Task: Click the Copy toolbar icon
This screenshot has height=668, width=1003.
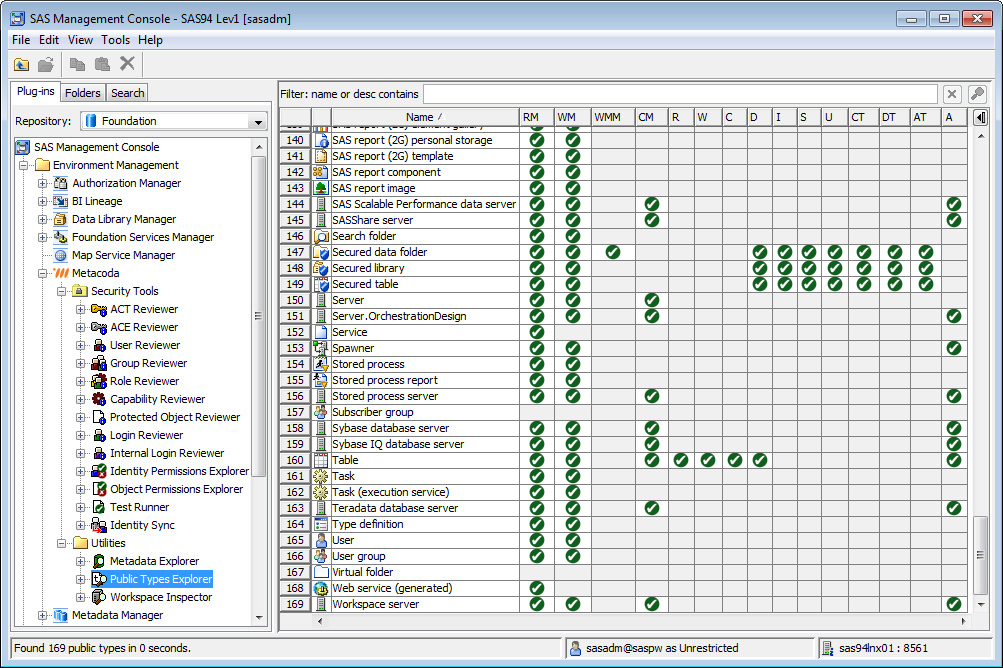Action: click(x=77, y=64)
